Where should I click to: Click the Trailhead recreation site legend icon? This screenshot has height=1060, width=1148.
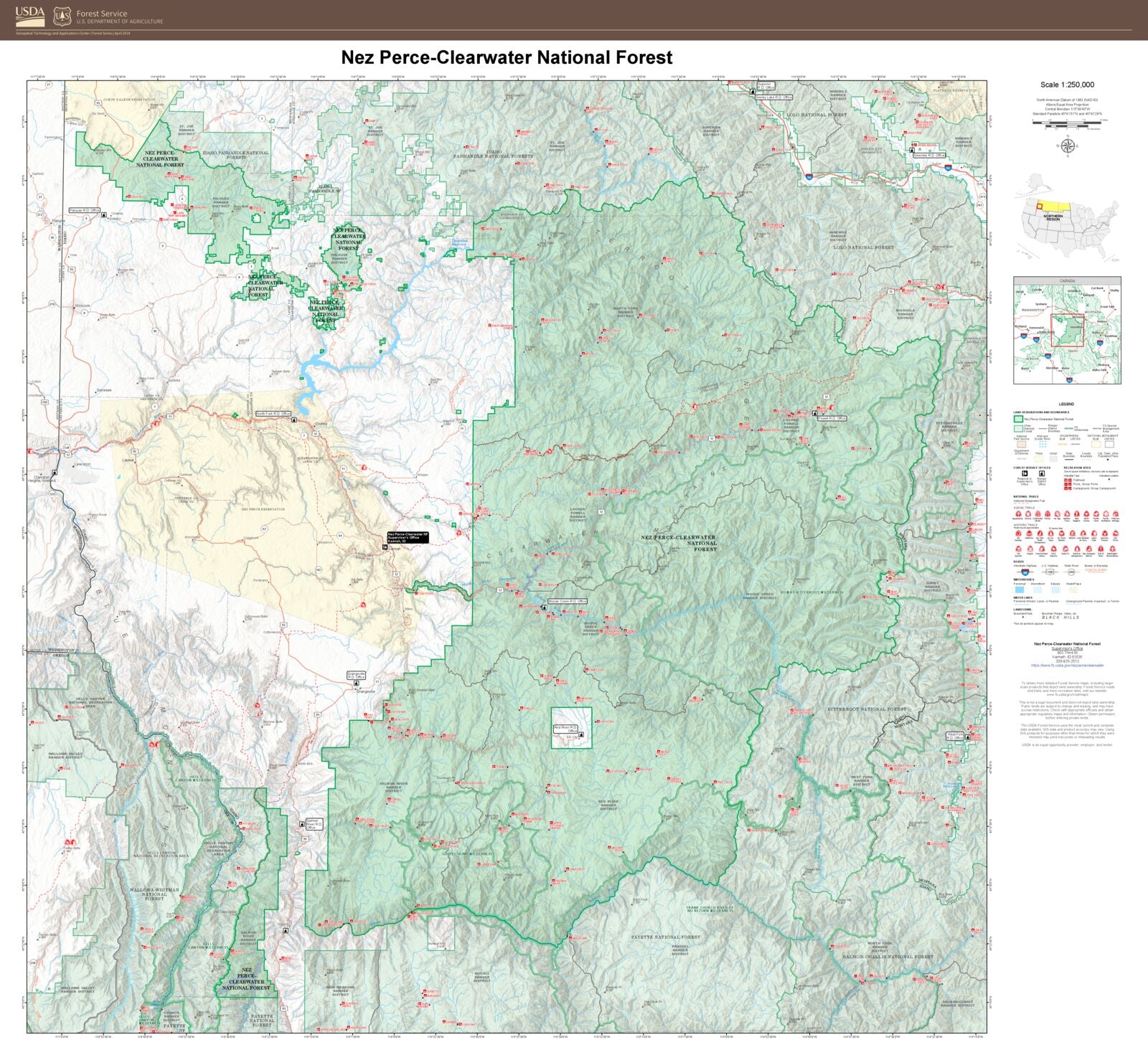click(x=1068, y=480)
